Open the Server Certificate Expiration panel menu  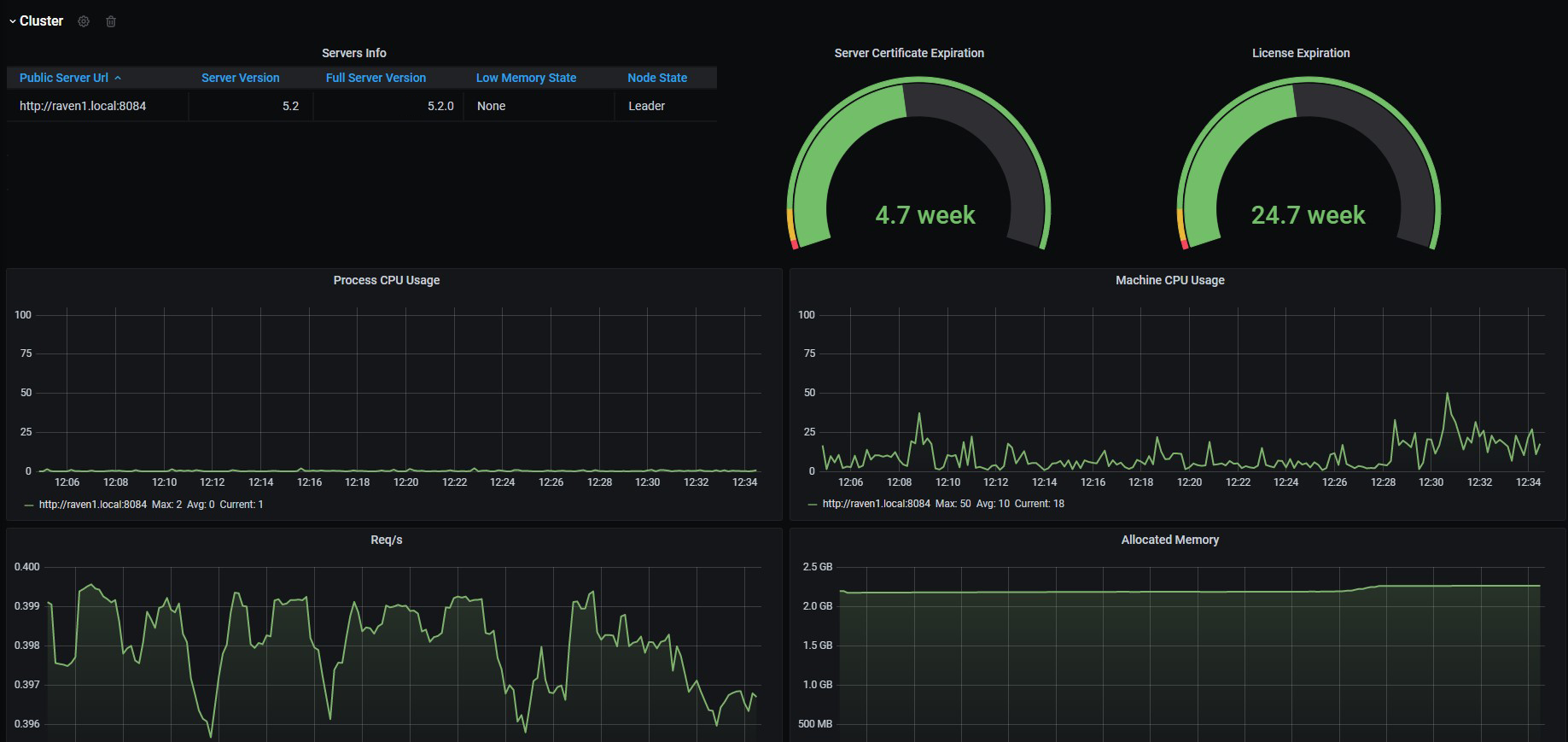(909, 53)
